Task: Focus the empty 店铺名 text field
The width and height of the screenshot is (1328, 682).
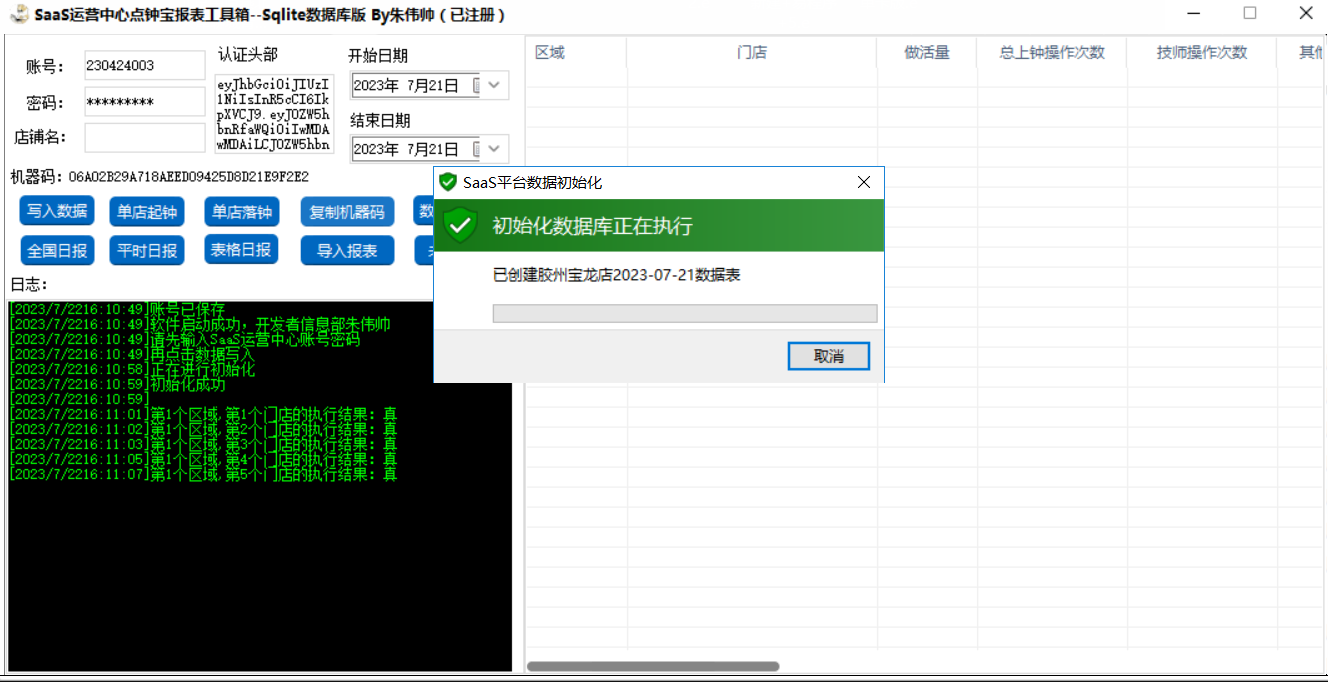Action: click(144, 137)
